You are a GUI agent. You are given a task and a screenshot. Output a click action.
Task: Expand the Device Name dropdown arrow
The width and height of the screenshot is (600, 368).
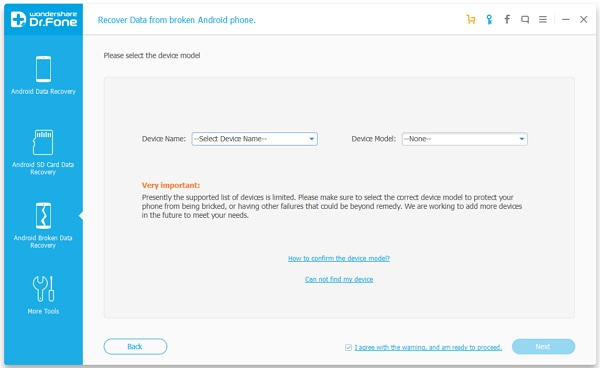(x=311, y=139)
